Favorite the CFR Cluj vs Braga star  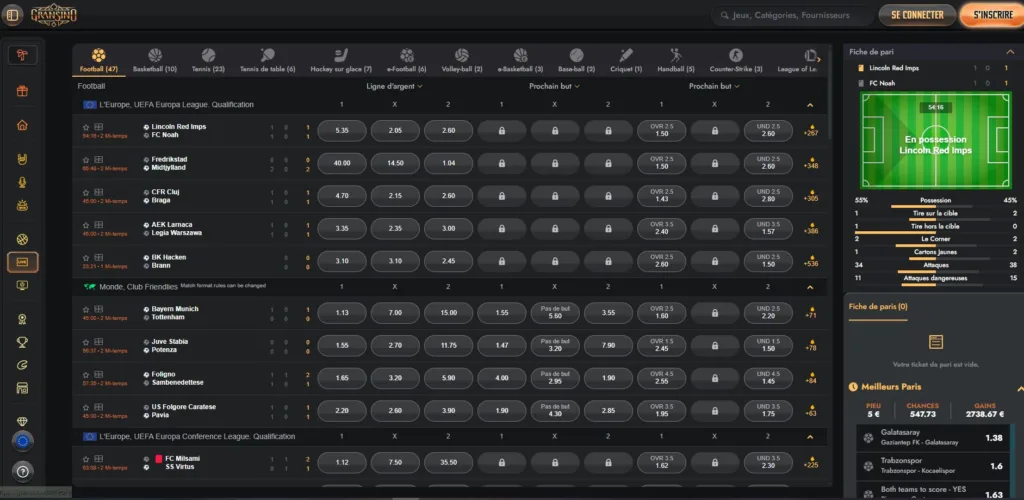[x=86, y=192]
